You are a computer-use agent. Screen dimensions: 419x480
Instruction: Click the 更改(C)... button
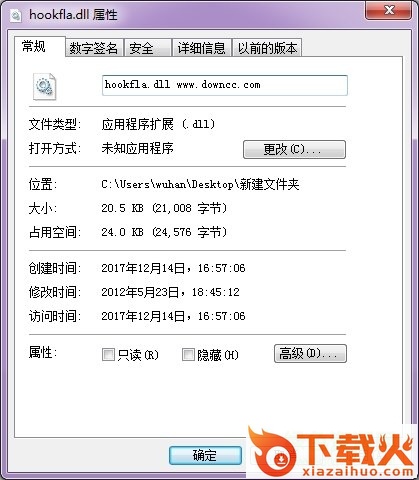[294, 149]
